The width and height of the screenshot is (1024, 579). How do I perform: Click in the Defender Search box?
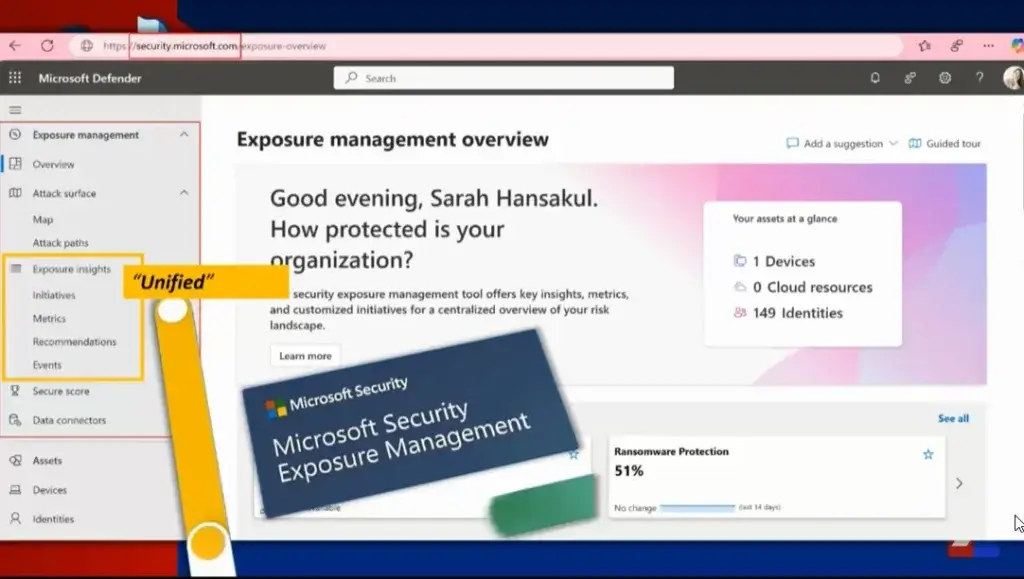click(504, 78)
